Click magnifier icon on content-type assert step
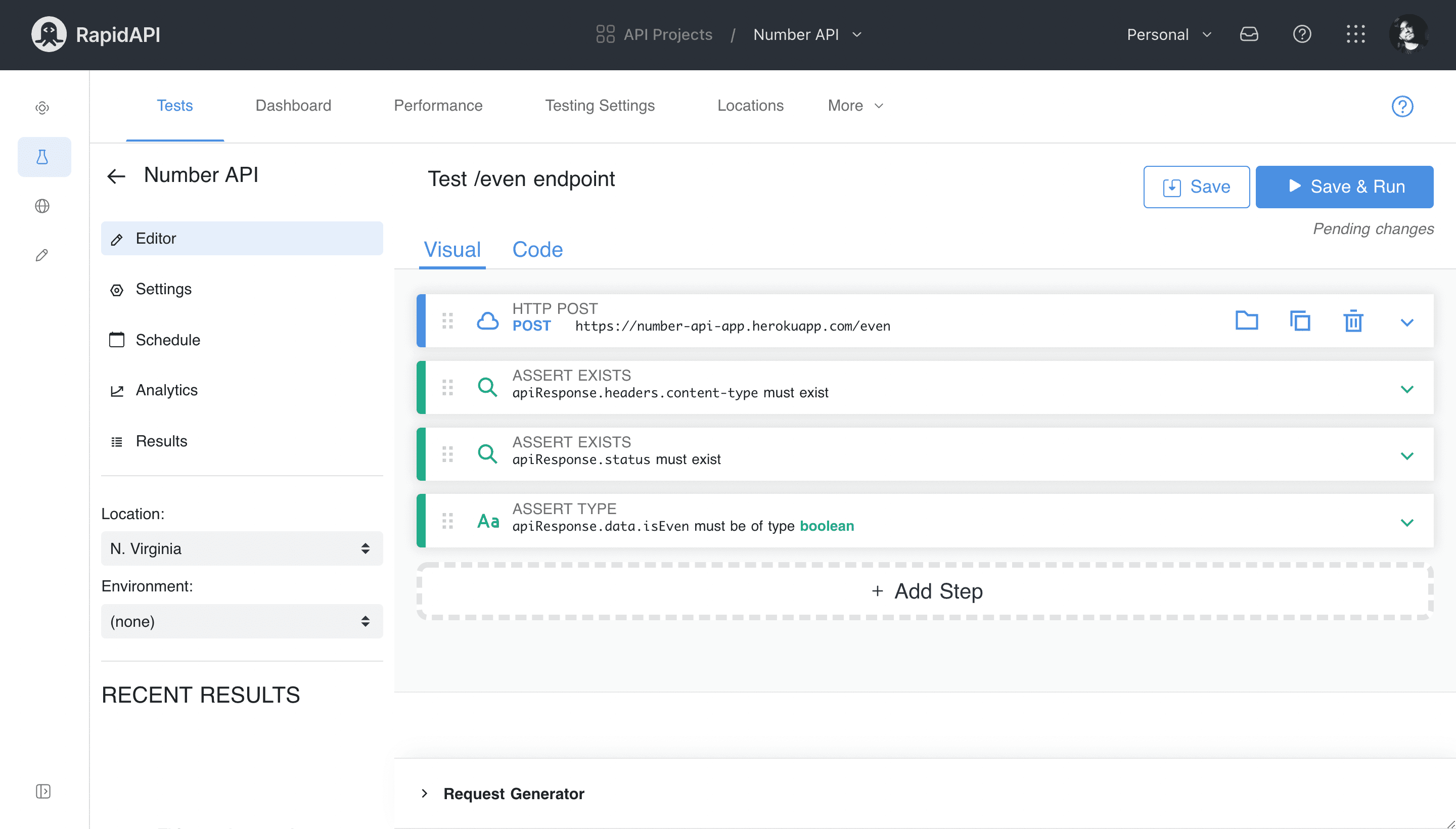This screenshot has width=1456, height=829. pos(487,387)
